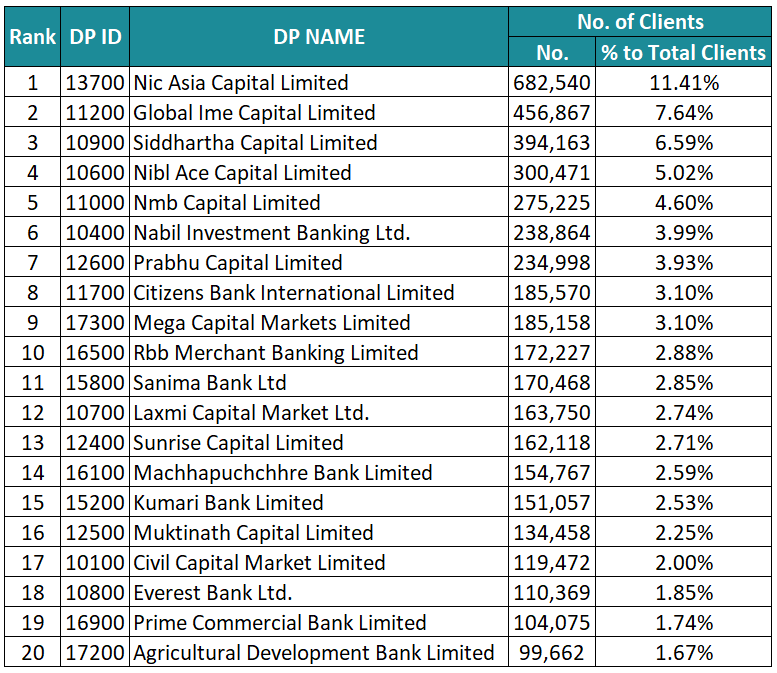Click the Siddhartha Capital Limited name

click(255, 143)
